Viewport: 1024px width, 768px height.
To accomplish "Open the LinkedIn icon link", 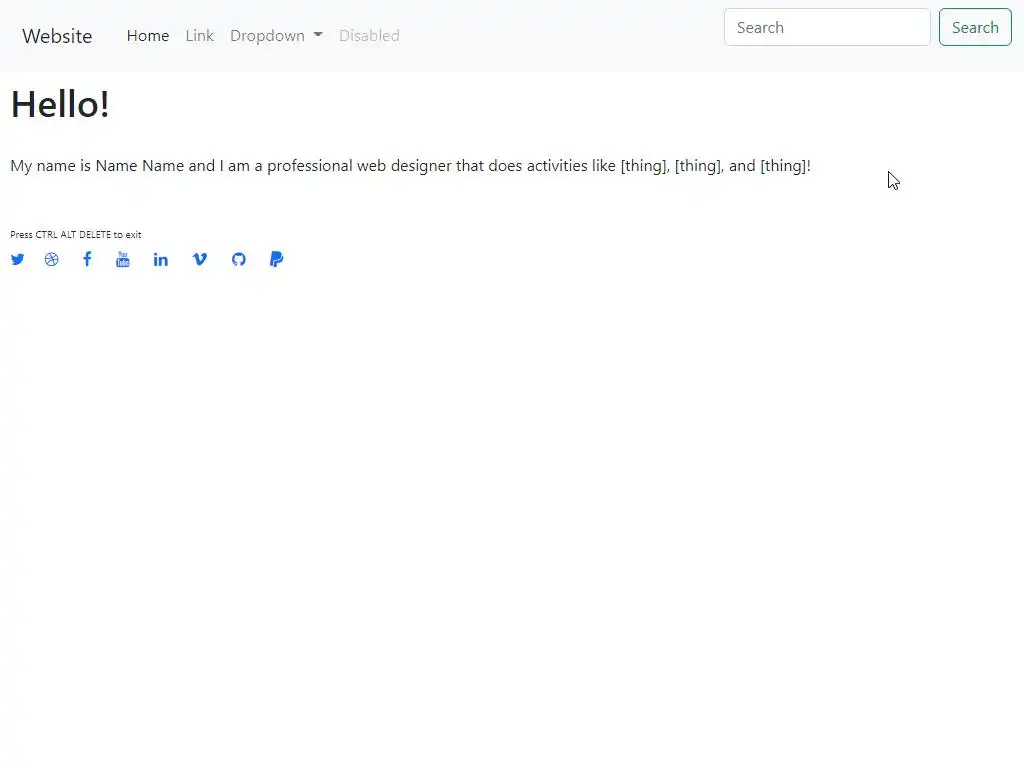I will point(161,259).
